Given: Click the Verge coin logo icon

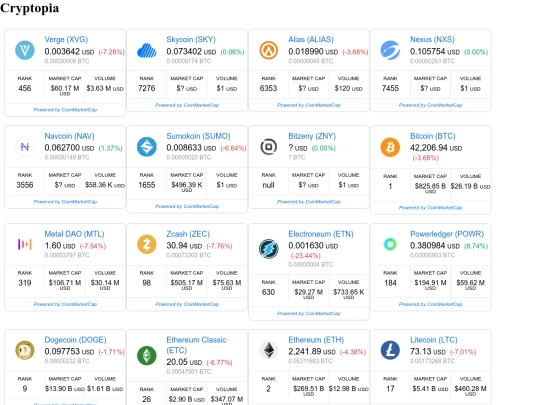Looking at the screenshot, I should [x=25, y=50].
